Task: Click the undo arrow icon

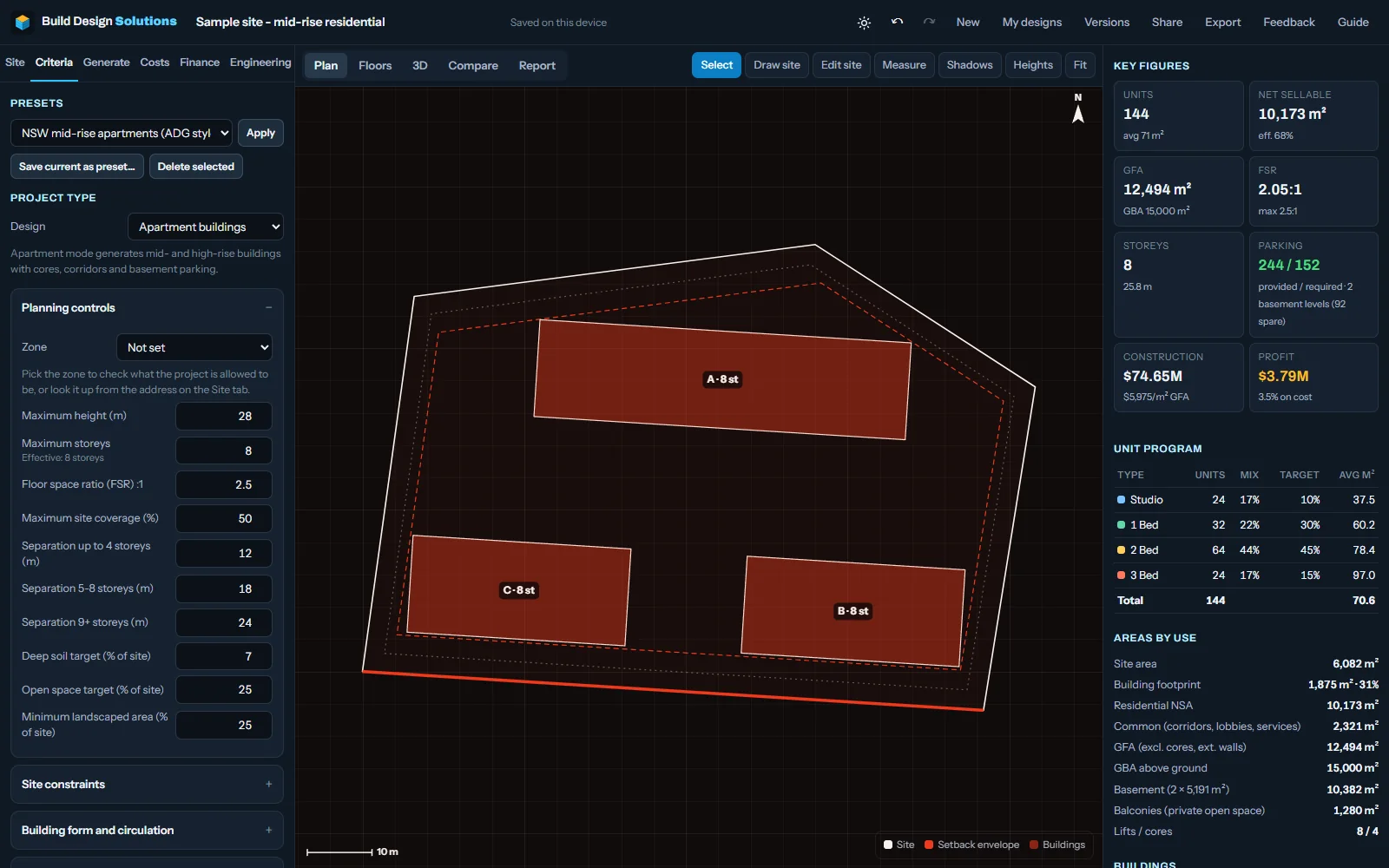Action: pyautogui.click(x=897, y=22)
